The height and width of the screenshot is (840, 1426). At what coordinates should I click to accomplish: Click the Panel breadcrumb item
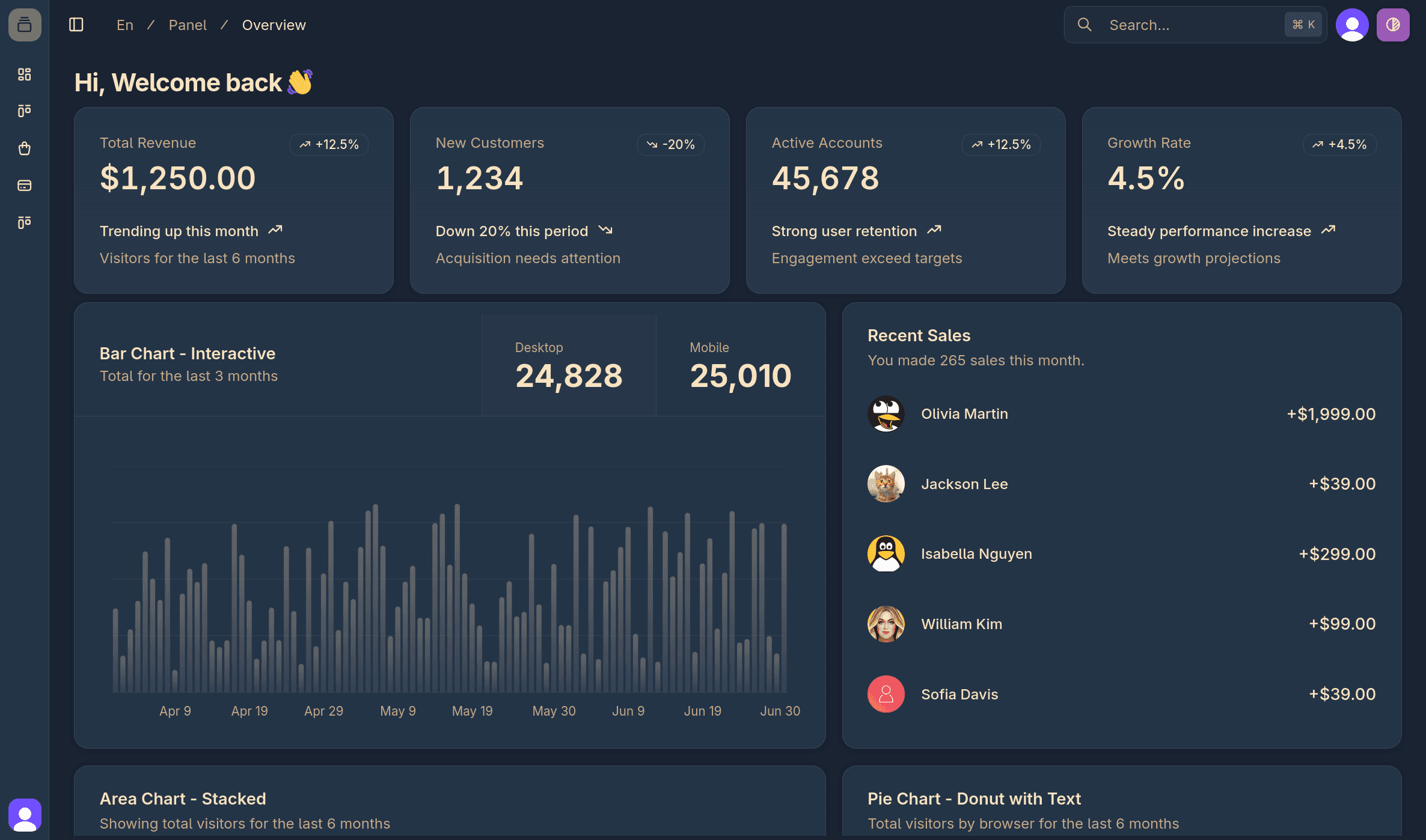pyautogui.click(x=188, y=25)
